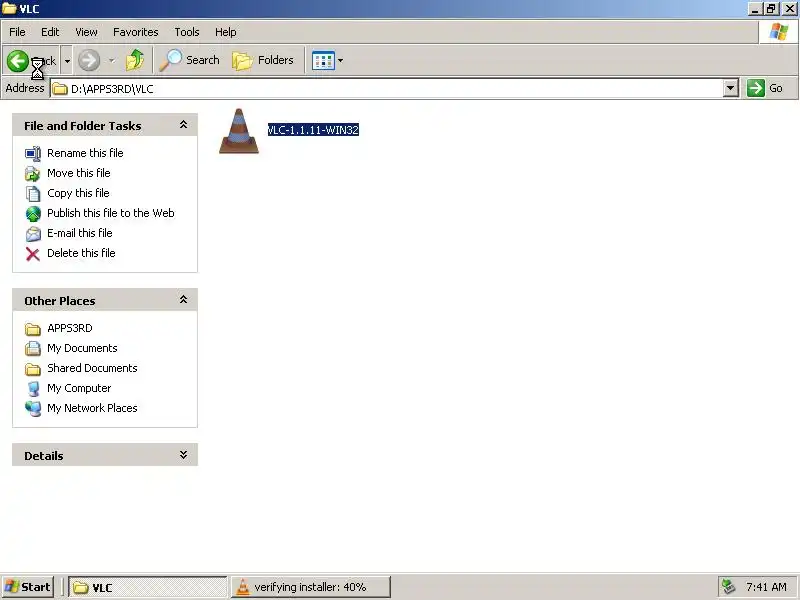Expand the Details panel

pos(183,455)
